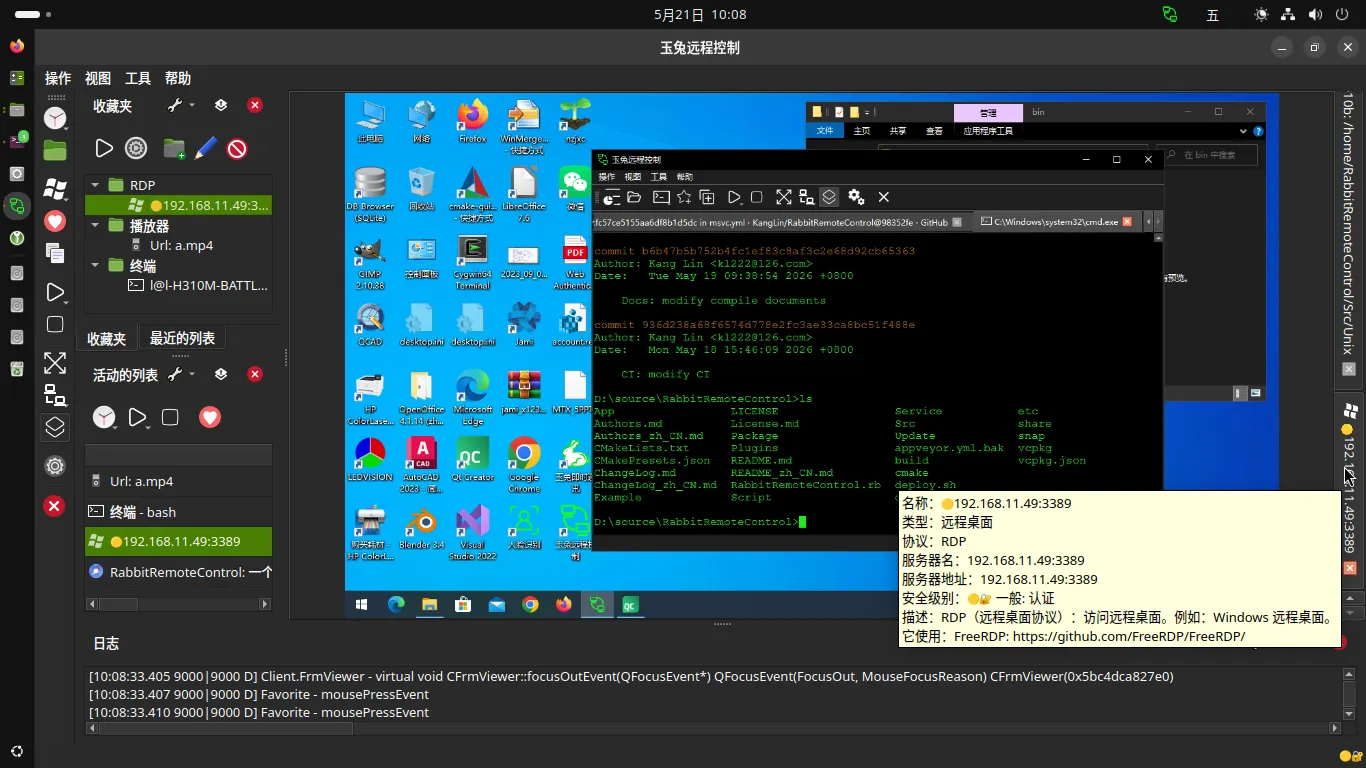The height and width of the screenshot is (768, 1366).
Task: Collapse the 播放器 folder in favorites
Action: (96, 225)
